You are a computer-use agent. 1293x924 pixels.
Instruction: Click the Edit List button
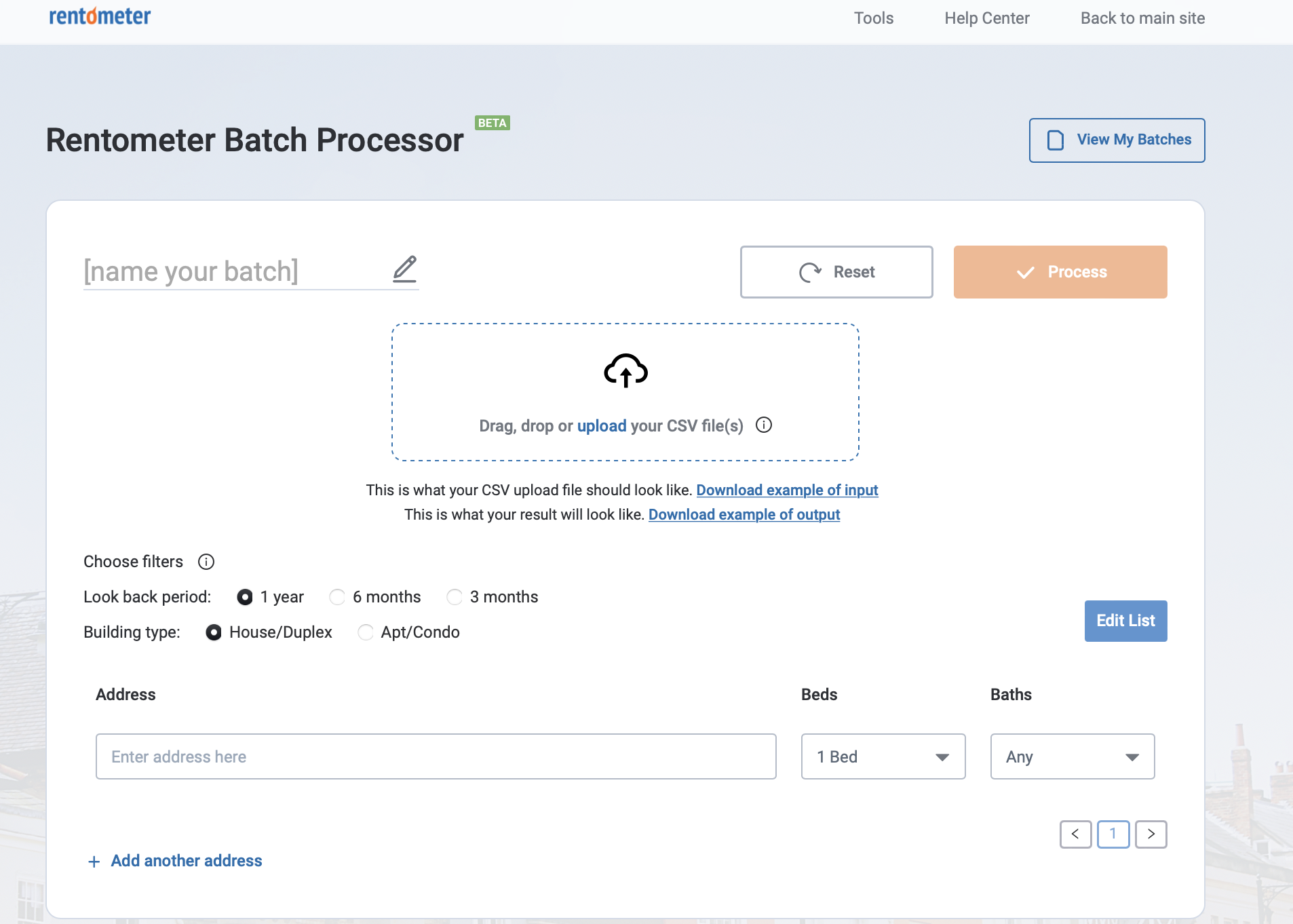click(1126, 621)
